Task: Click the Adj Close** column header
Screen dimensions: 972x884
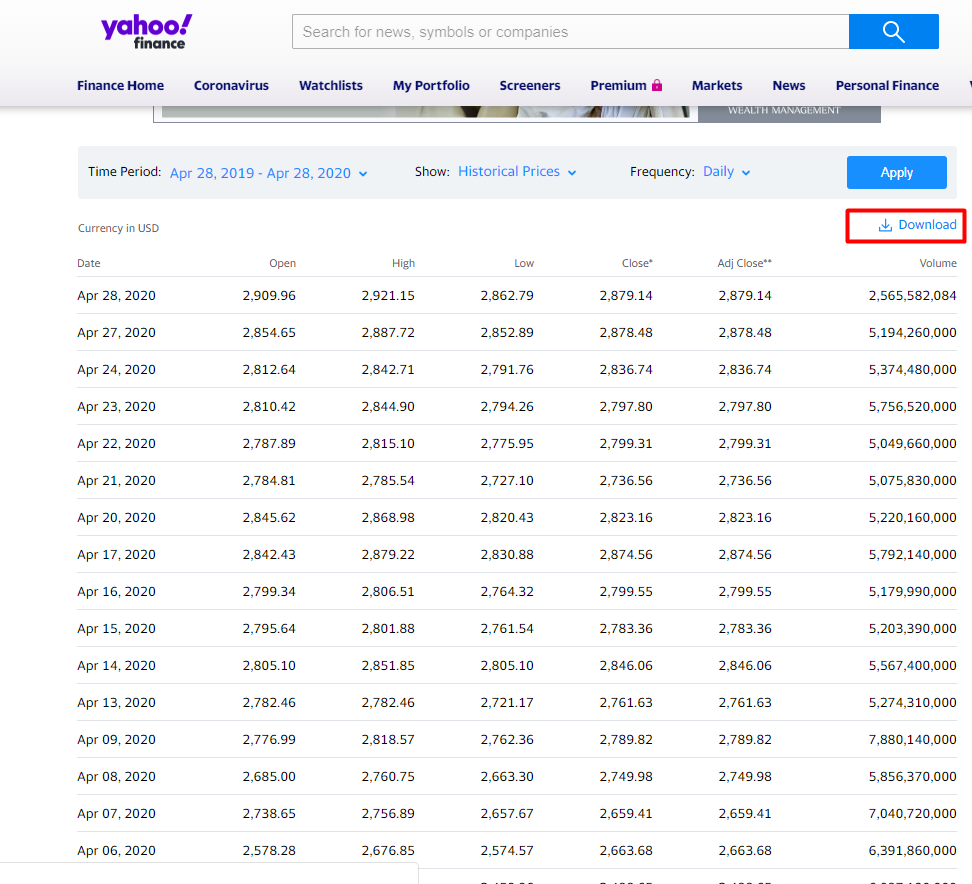Action: [x=744, y=263]
